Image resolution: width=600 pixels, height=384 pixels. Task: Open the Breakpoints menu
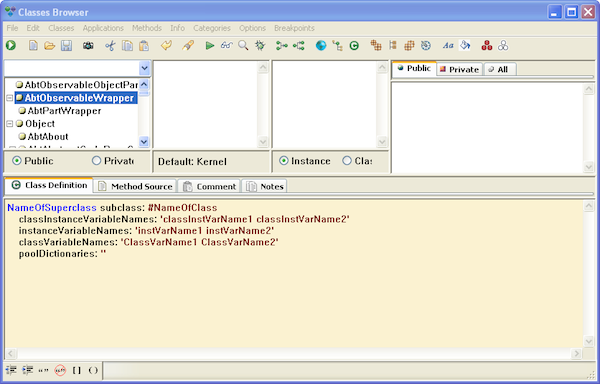[294, 28]
